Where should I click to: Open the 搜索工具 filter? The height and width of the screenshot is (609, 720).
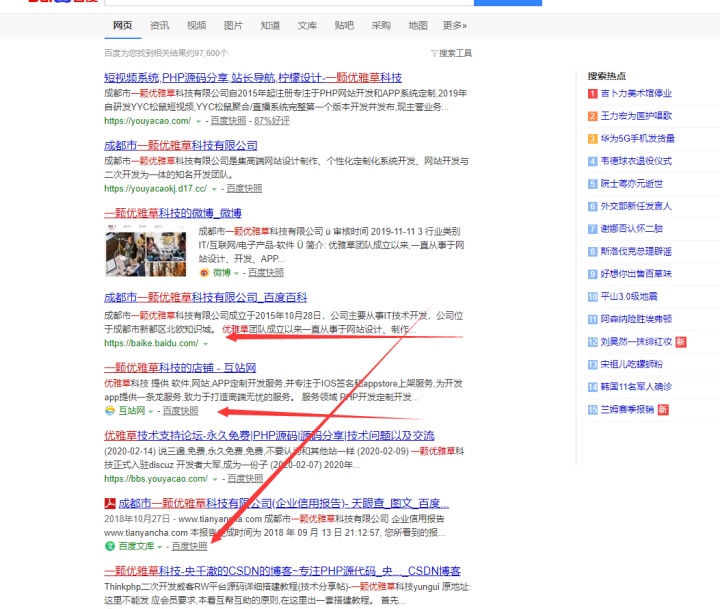[x=451, y=53]
